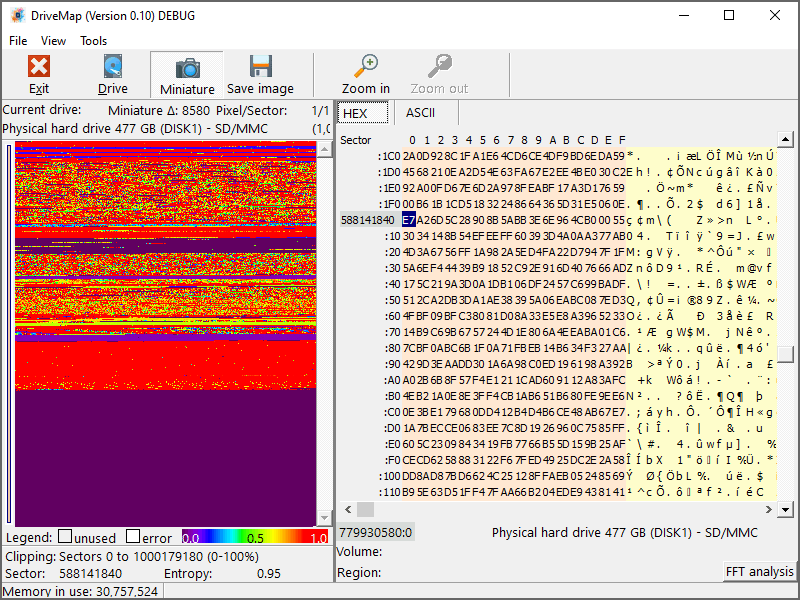This screenshot has height=600, width=800.
Task: Click the entropy color legend gradient bar
Action: (x=255, y=537)
